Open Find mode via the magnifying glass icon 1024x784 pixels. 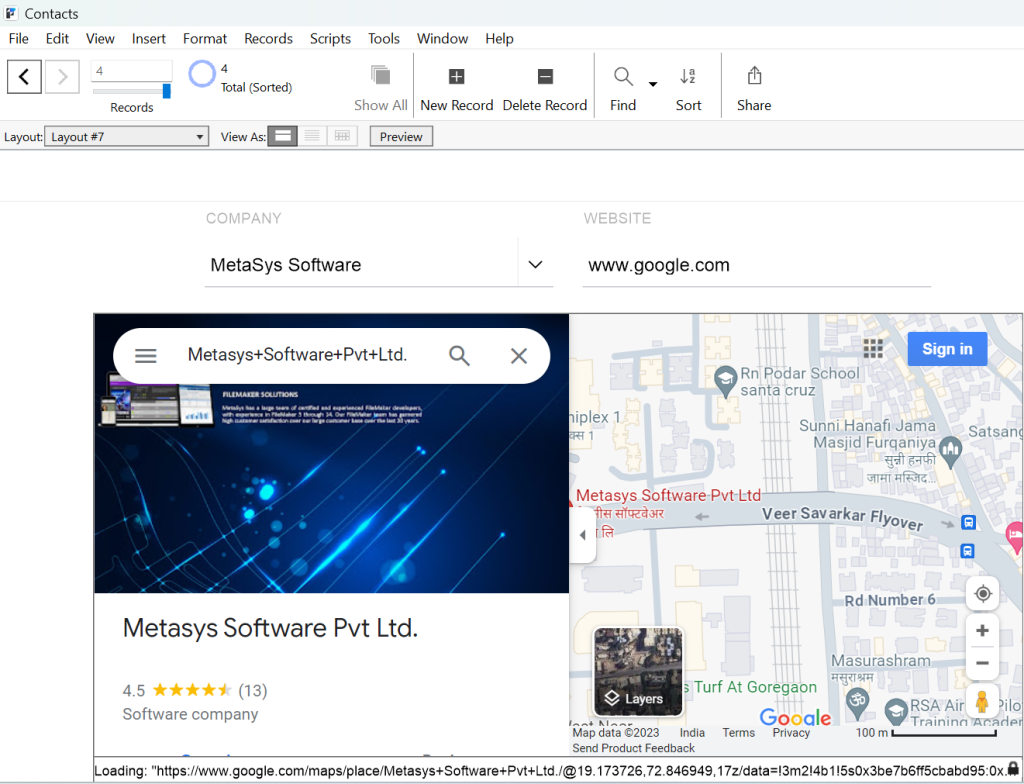click(x=621, y=76)
